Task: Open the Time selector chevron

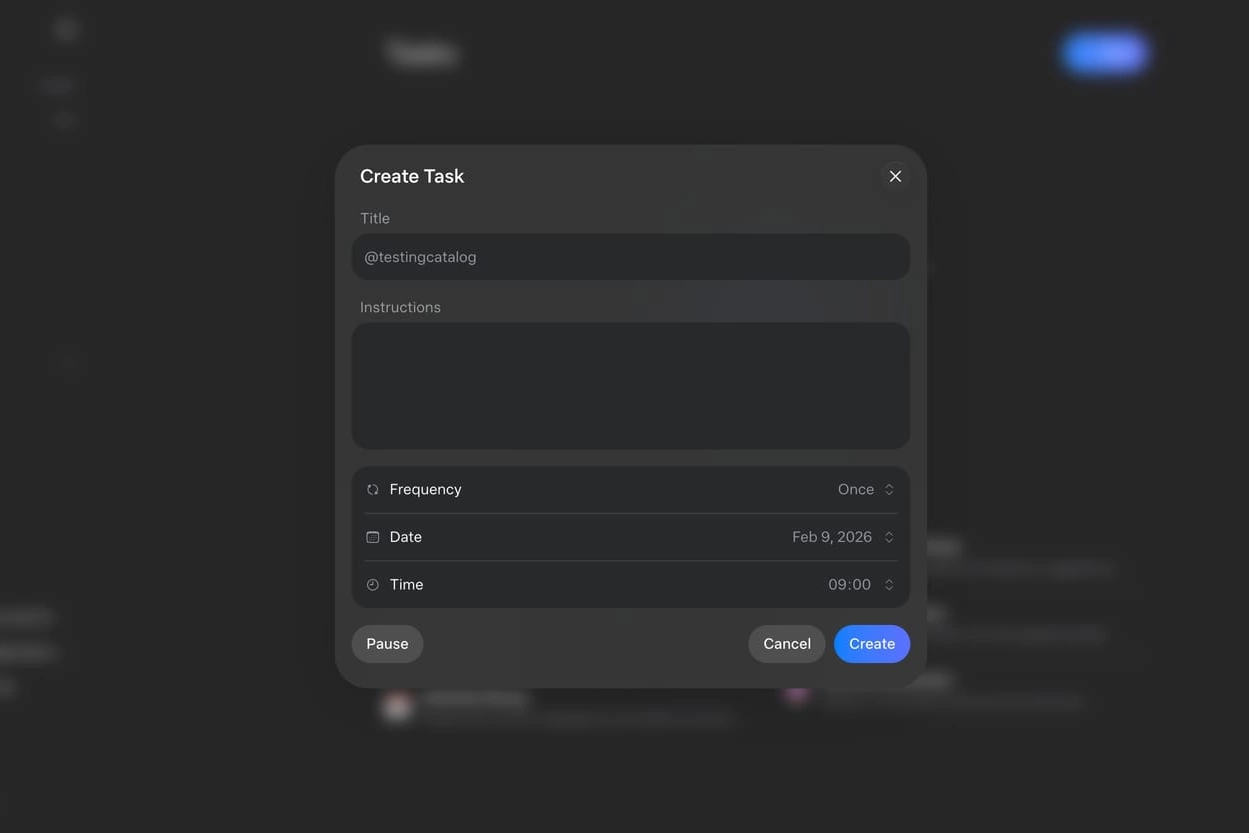Action: [889, 585]
